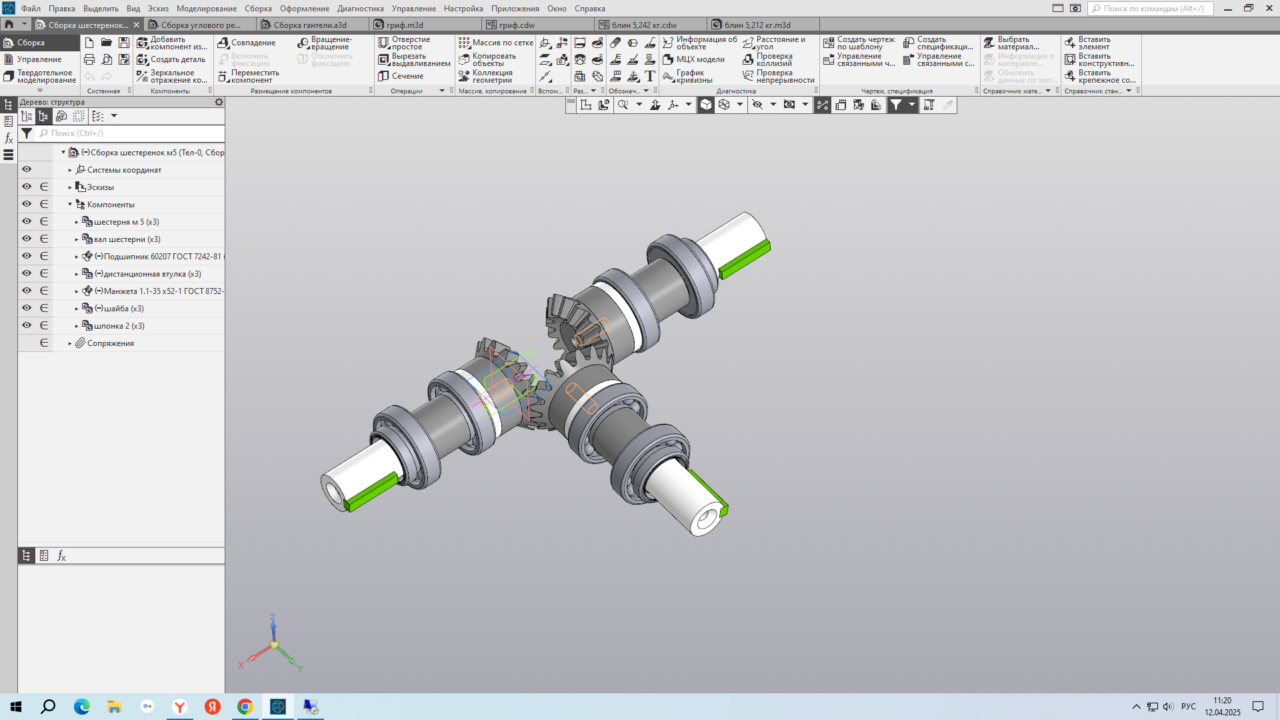Screen dimensions: 1280x720
Task: Click the New document icon in Системная group
Action: click(x=90, y=43)
